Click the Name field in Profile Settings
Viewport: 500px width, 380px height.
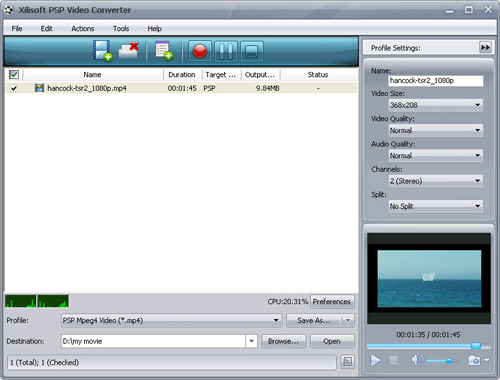pos(436,81)
